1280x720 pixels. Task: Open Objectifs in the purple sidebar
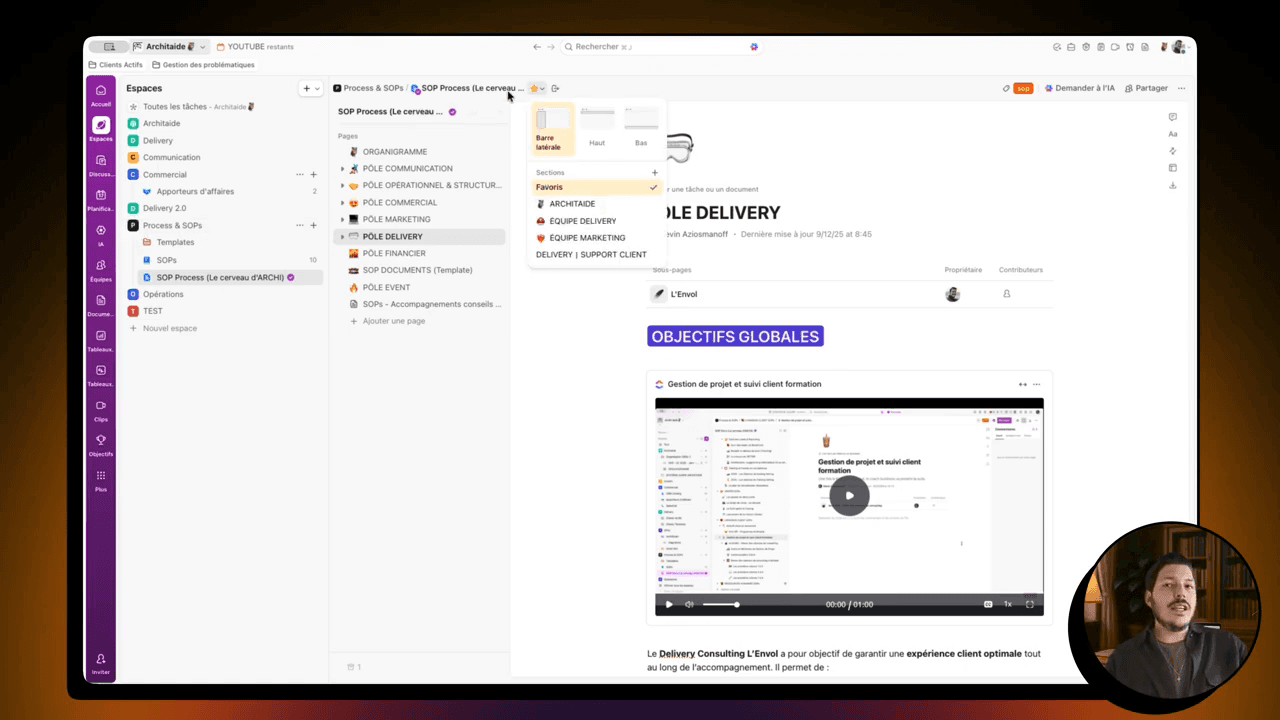tap(101, 444)
